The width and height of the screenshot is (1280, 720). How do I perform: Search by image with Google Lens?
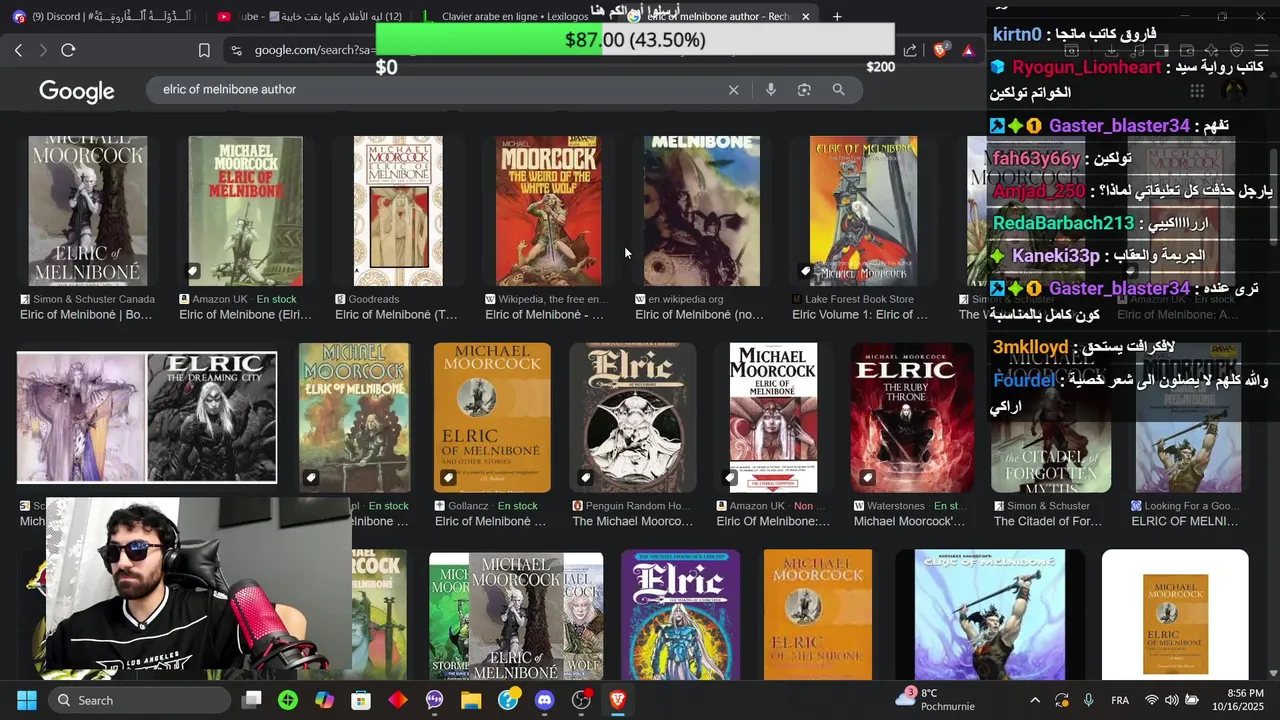click(804, 90)
